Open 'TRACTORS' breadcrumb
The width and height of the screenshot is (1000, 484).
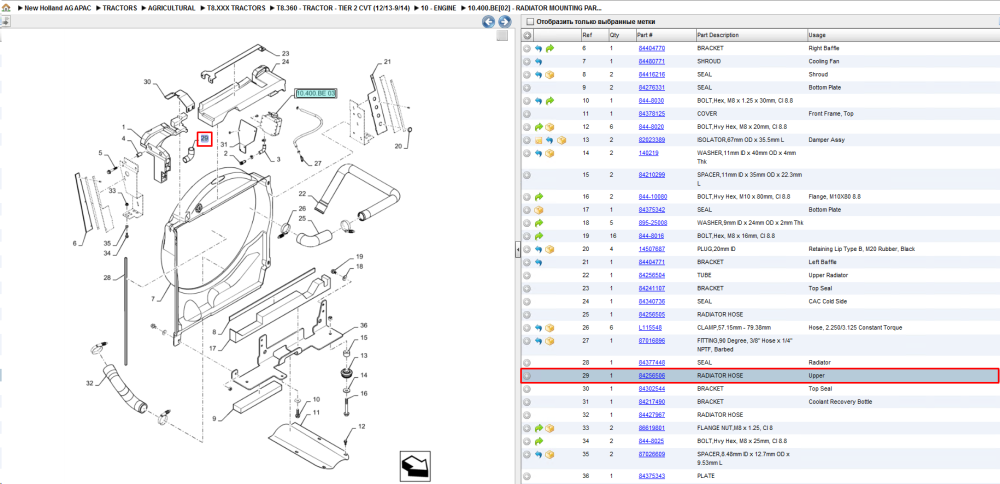click(x=120, y=9)
